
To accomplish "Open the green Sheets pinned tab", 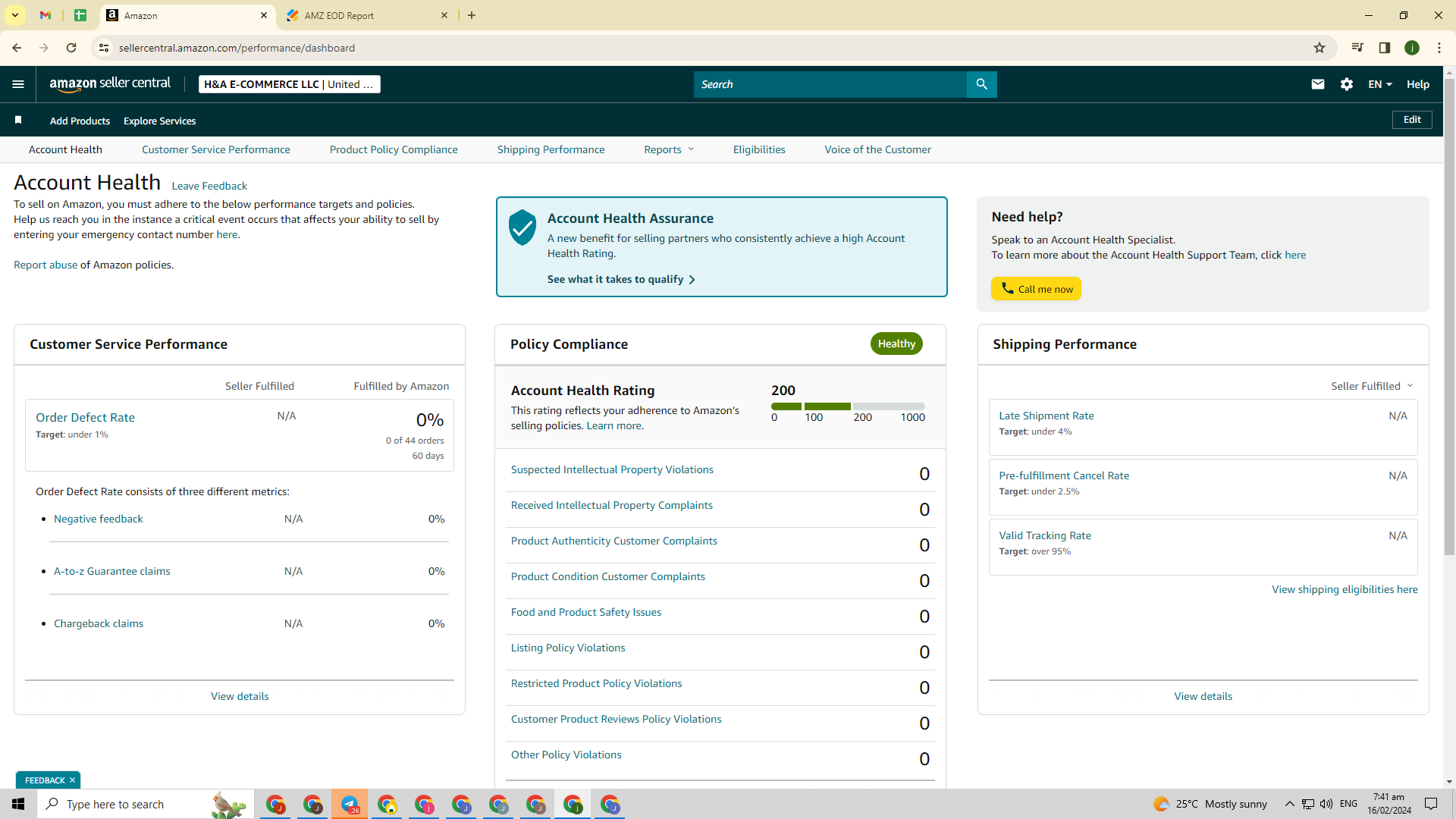I will point(80,15).
